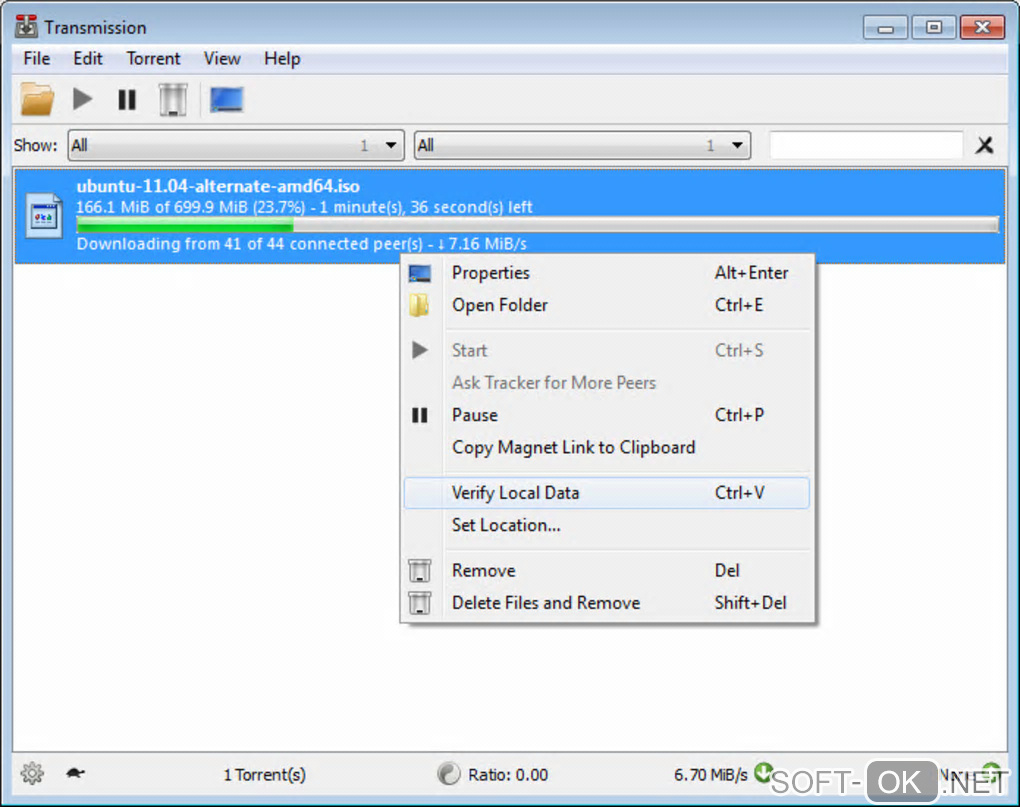
Task: Choose Properties from the context menu
Action: pos(606,273)
